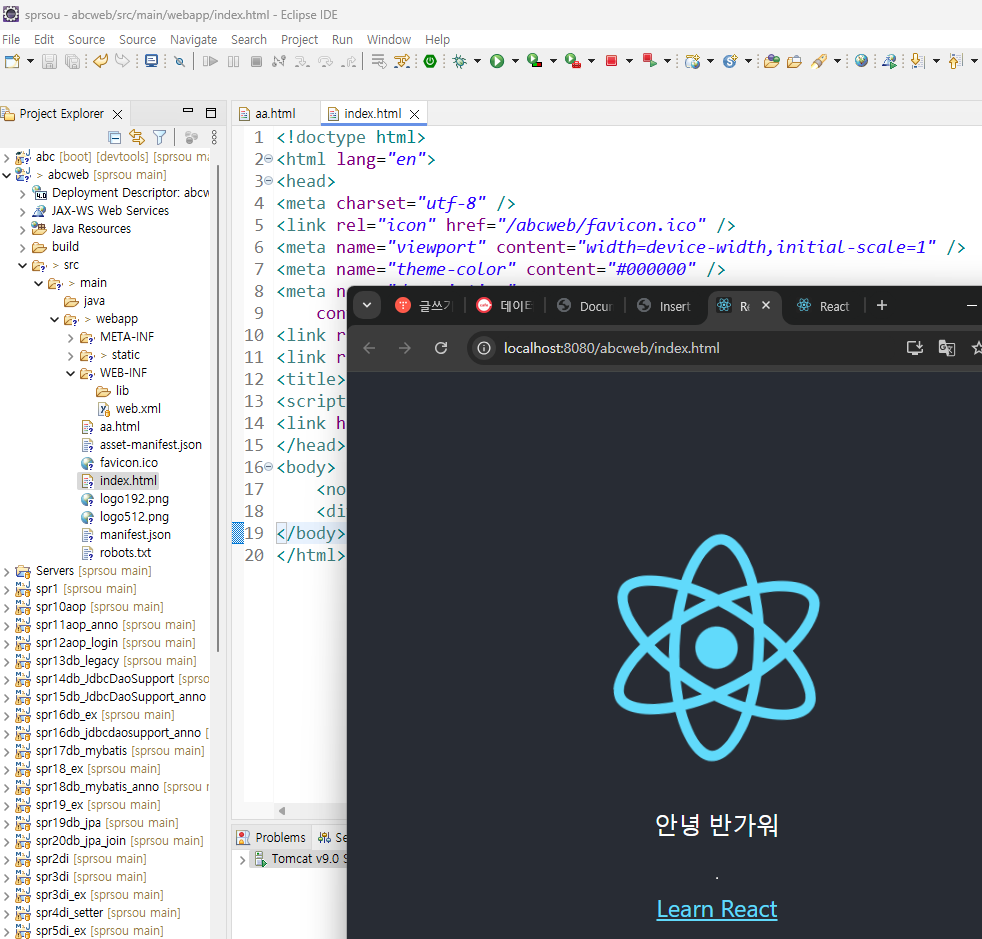
Task: Click the Save icon in Eclipse toolbar
Action: pos(49,61)
